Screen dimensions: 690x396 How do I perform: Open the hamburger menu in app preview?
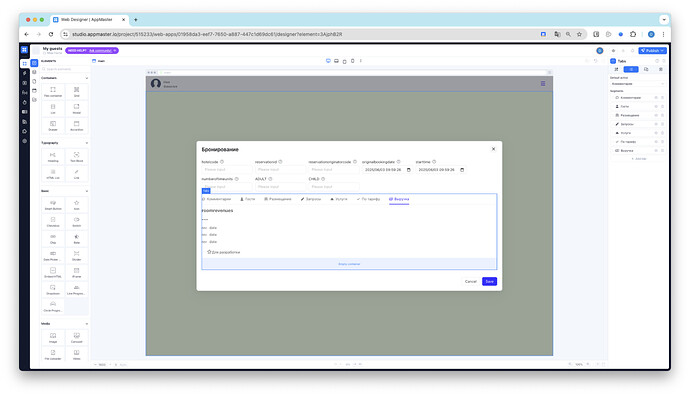tap(543, 84)
